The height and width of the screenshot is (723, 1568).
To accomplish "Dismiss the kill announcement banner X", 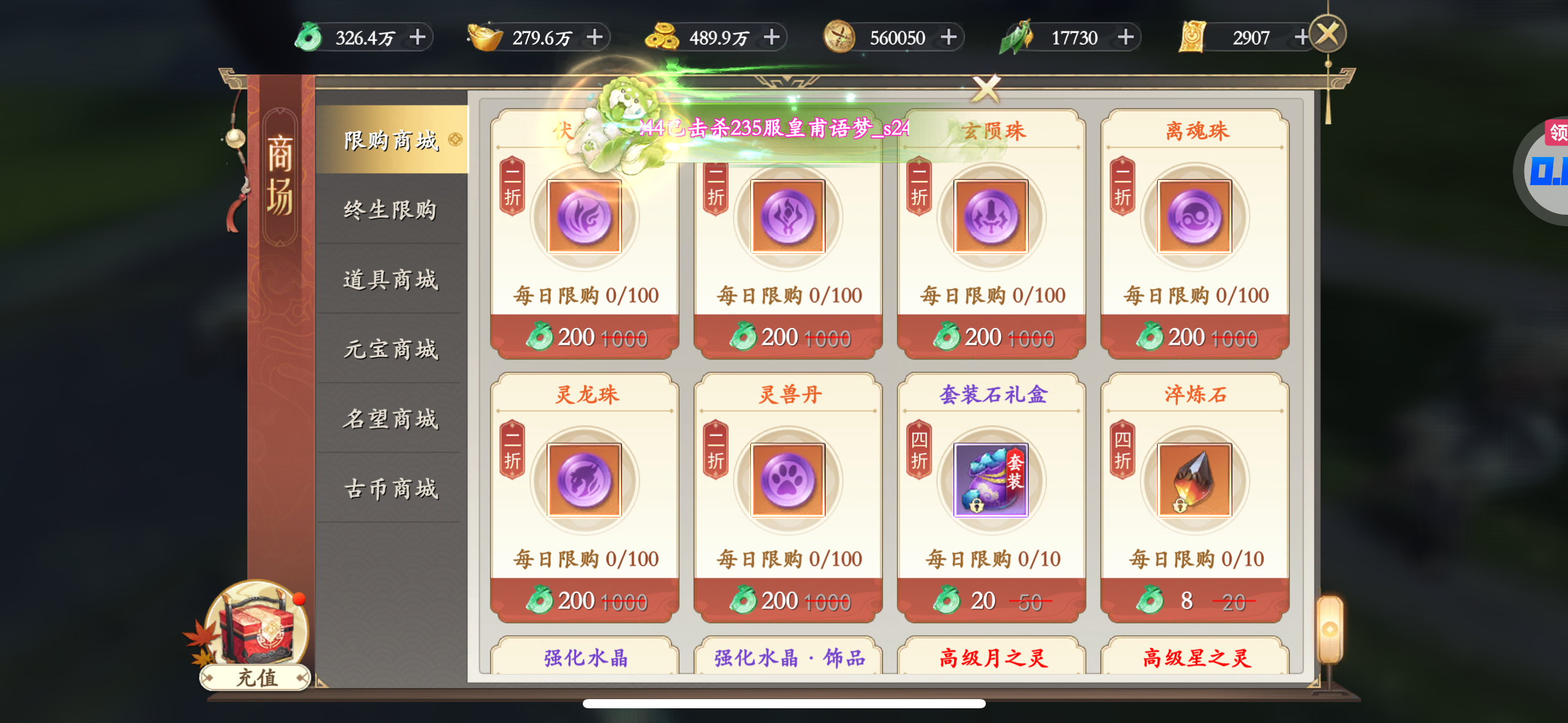I will [x=986, y=89].
